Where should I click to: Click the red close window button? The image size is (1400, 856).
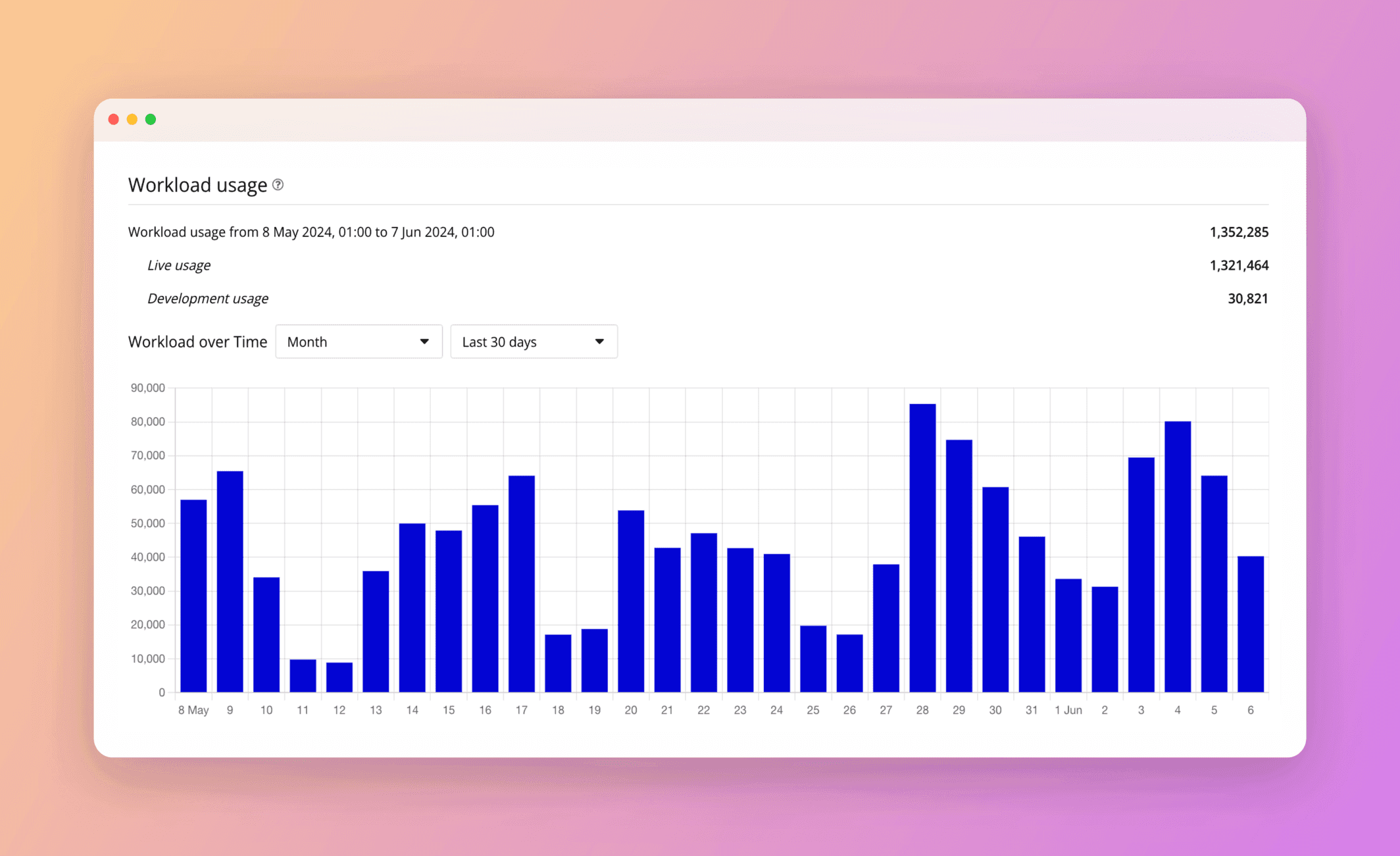point(113,119)
